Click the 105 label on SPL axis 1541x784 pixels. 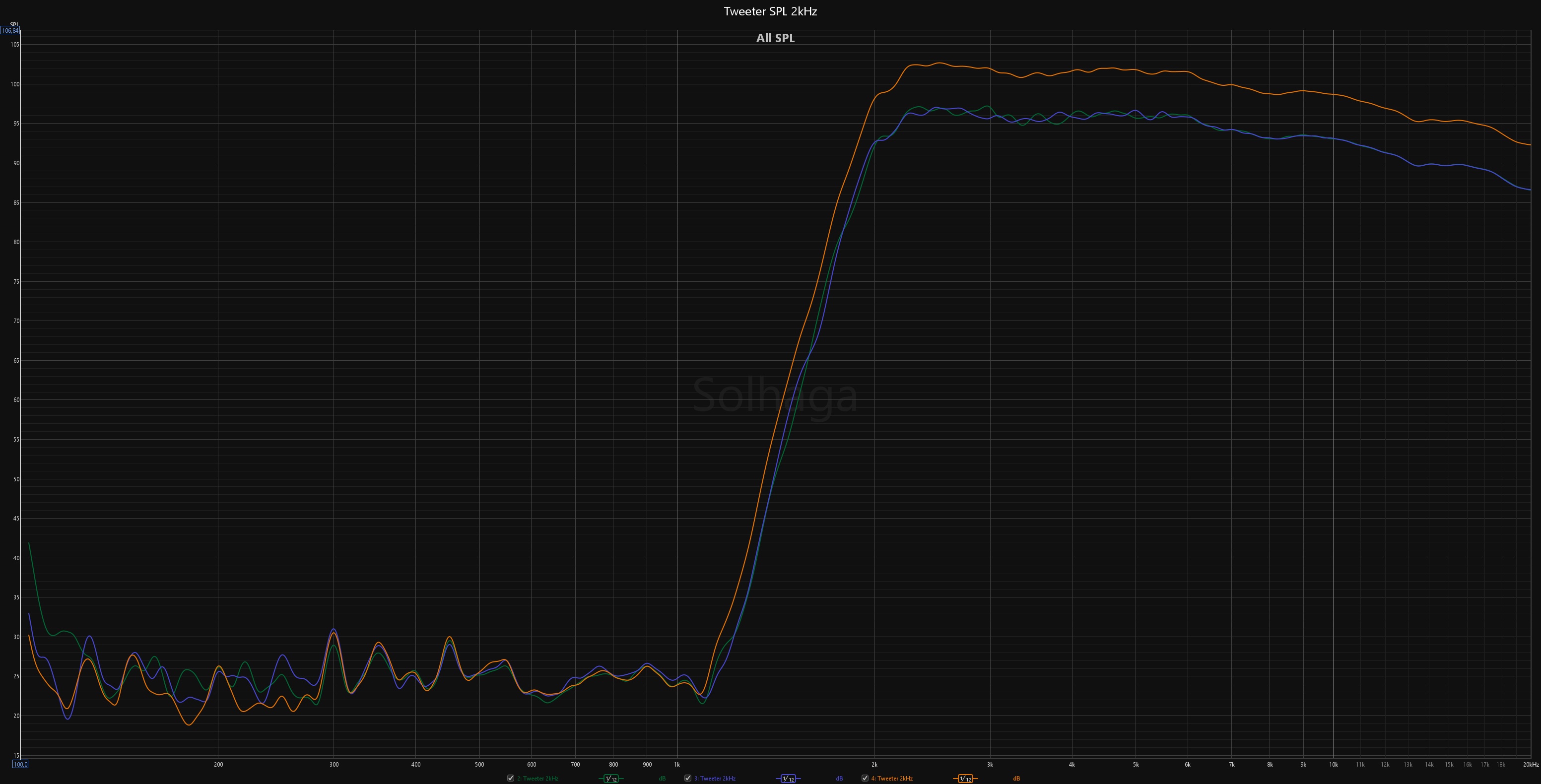(15, 45)
